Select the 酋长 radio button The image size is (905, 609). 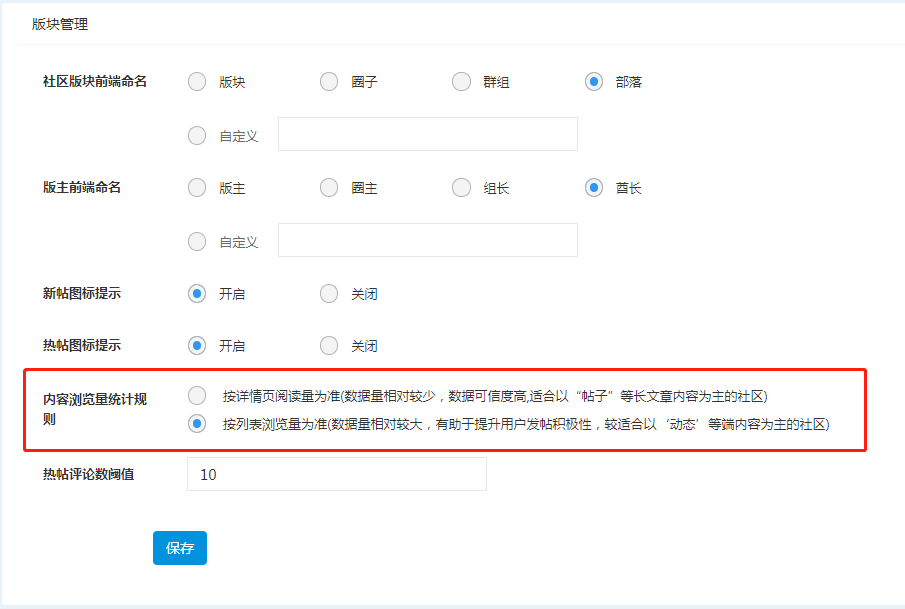(x=594, y=188)
